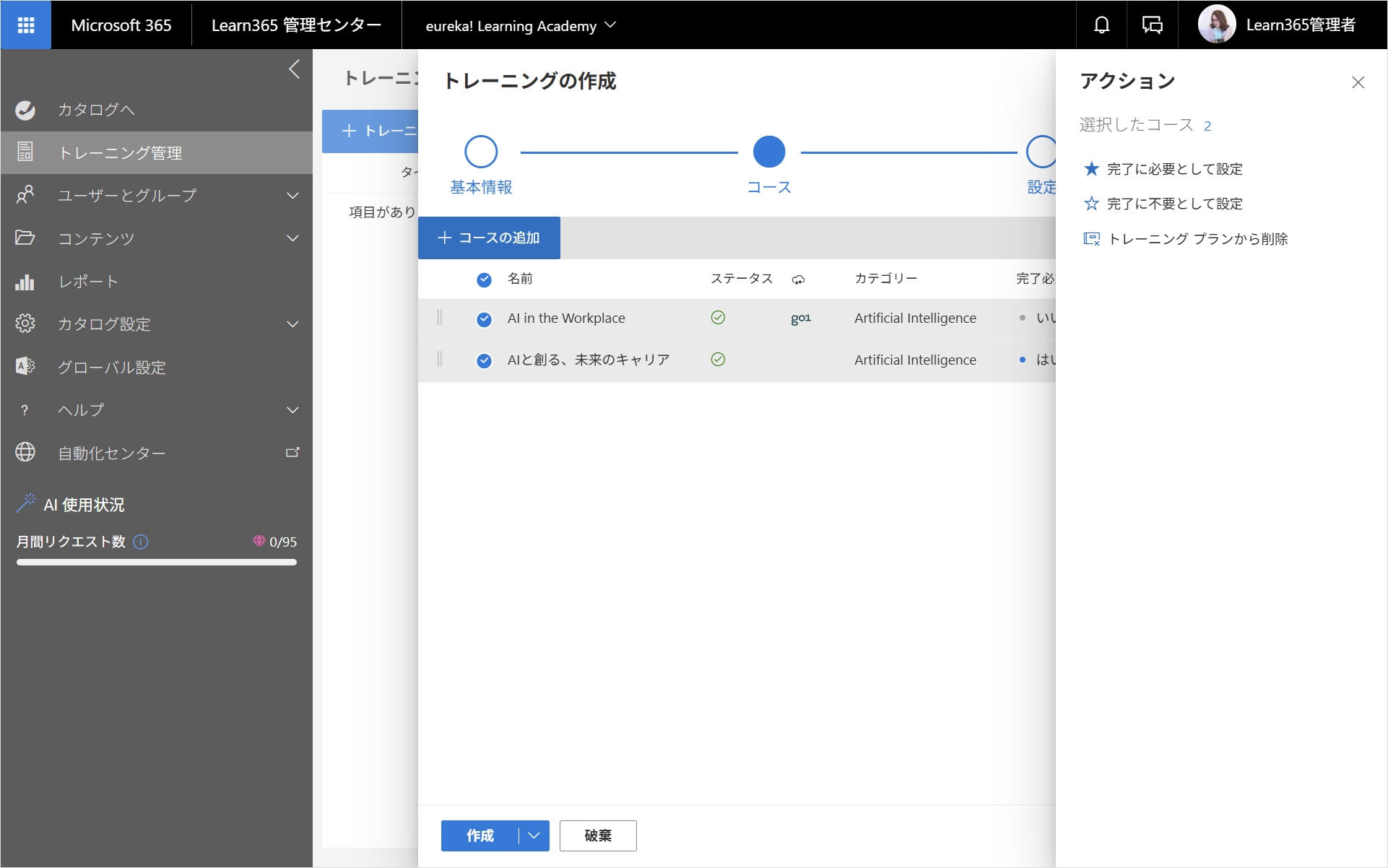Grab the drag handle of AI in the Workplace

(440, 318)
